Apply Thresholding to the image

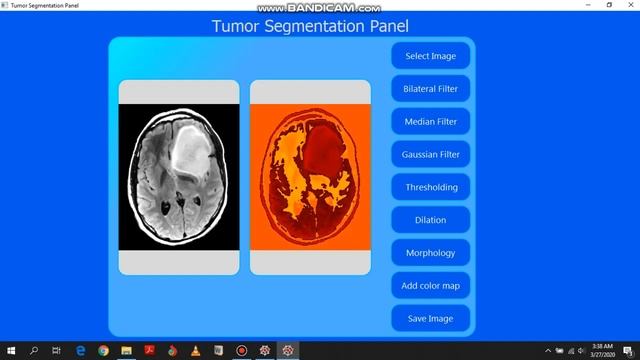[430, 187]
